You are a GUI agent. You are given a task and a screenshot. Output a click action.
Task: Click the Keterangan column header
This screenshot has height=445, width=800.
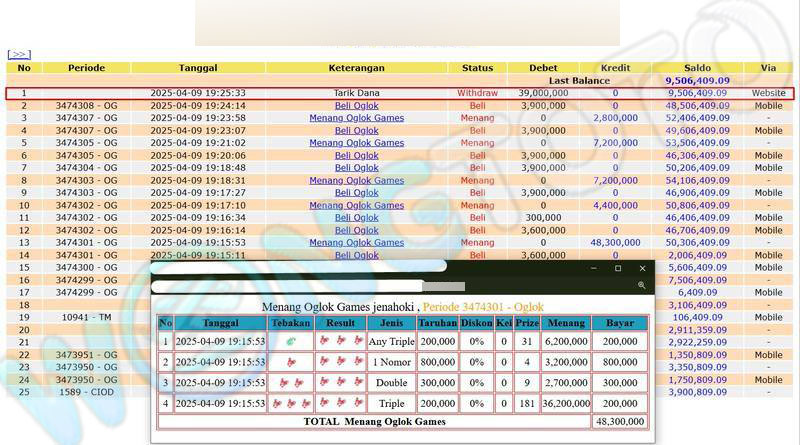point(356,68)
